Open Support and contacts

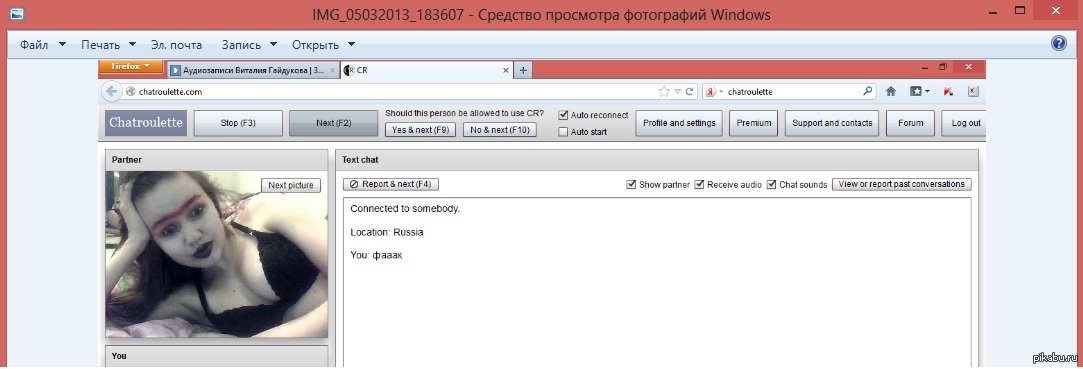tap(832, 123)
